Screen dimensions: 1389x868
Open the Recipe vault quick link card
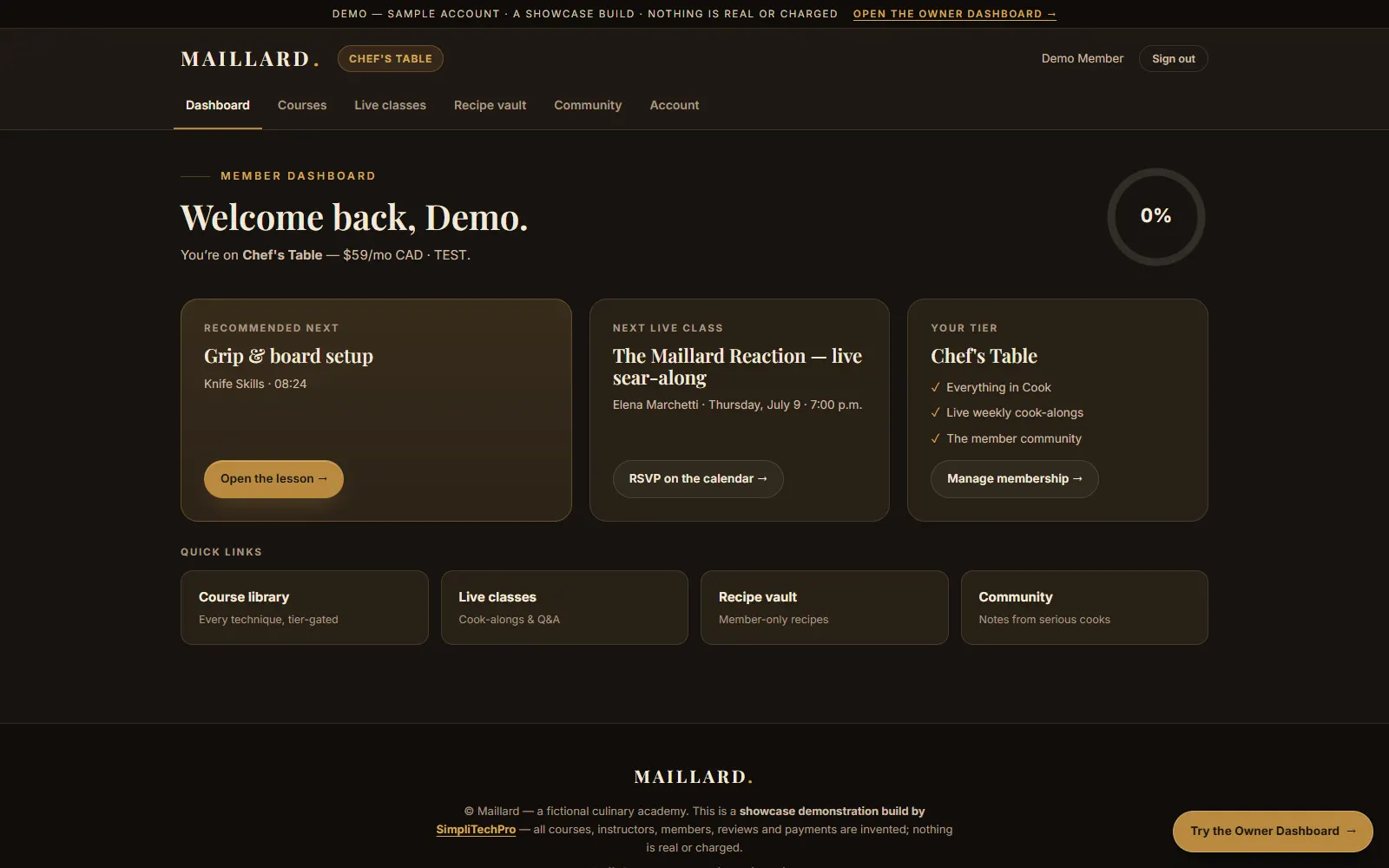coord(824,608)
